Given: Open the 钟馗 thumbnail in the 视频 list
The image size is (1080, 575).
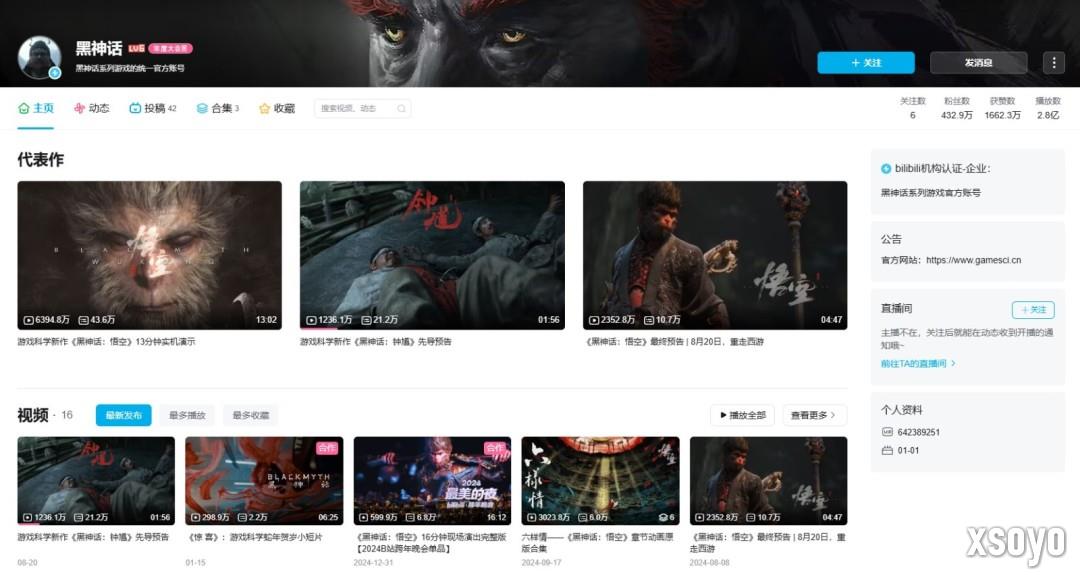Looking at the screenshot, I should click(x=96, y=481).
